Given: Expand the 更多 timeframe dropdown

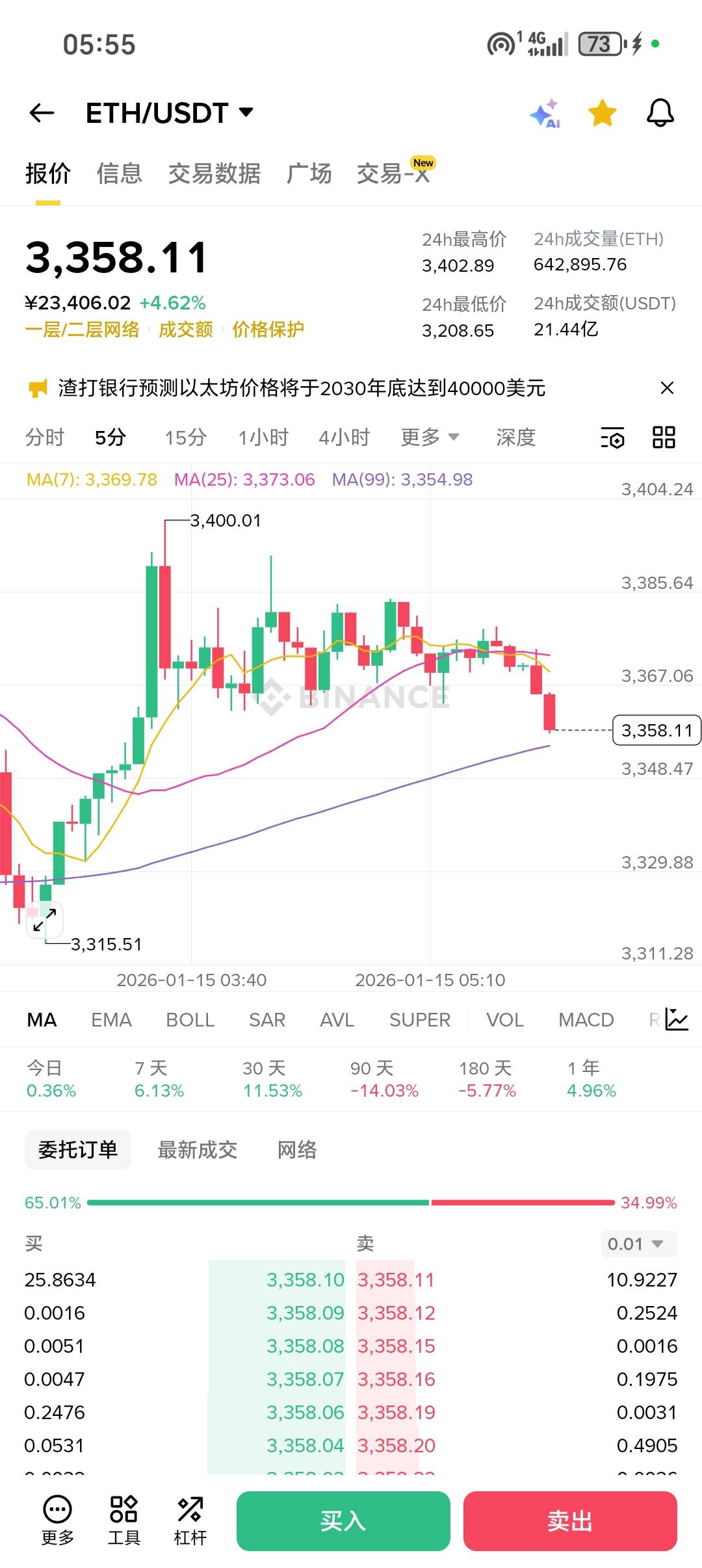Looking at the screenshot, I should 430,438.
